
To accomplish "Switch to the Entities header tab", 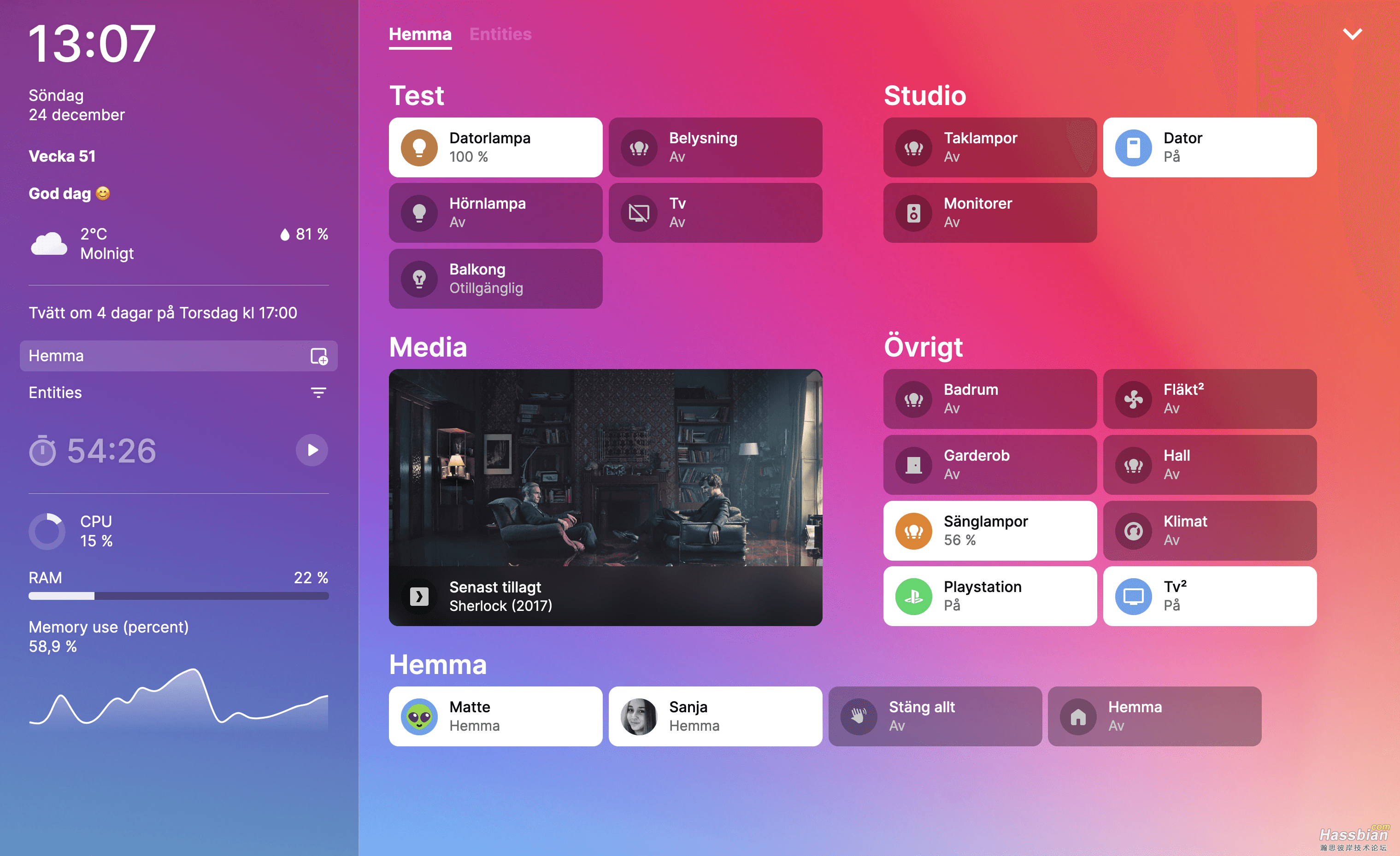I will click(500, 35).
